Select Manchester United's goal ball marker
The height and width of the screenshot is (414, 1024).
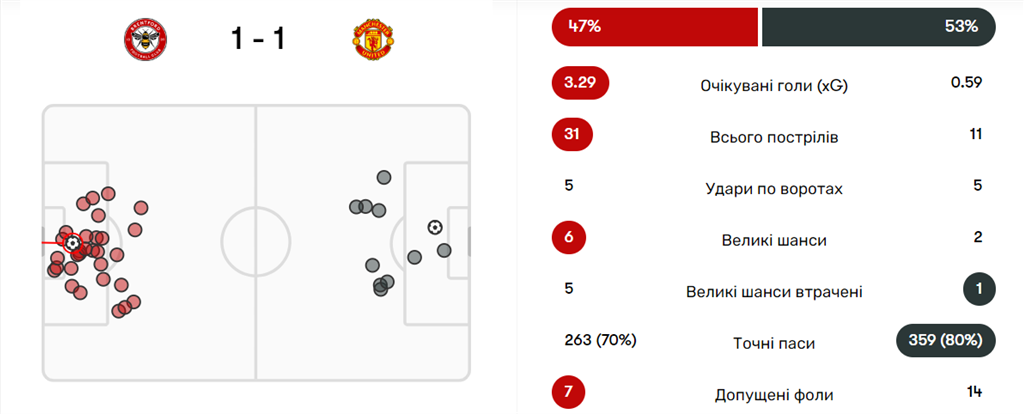pos(435,227)
